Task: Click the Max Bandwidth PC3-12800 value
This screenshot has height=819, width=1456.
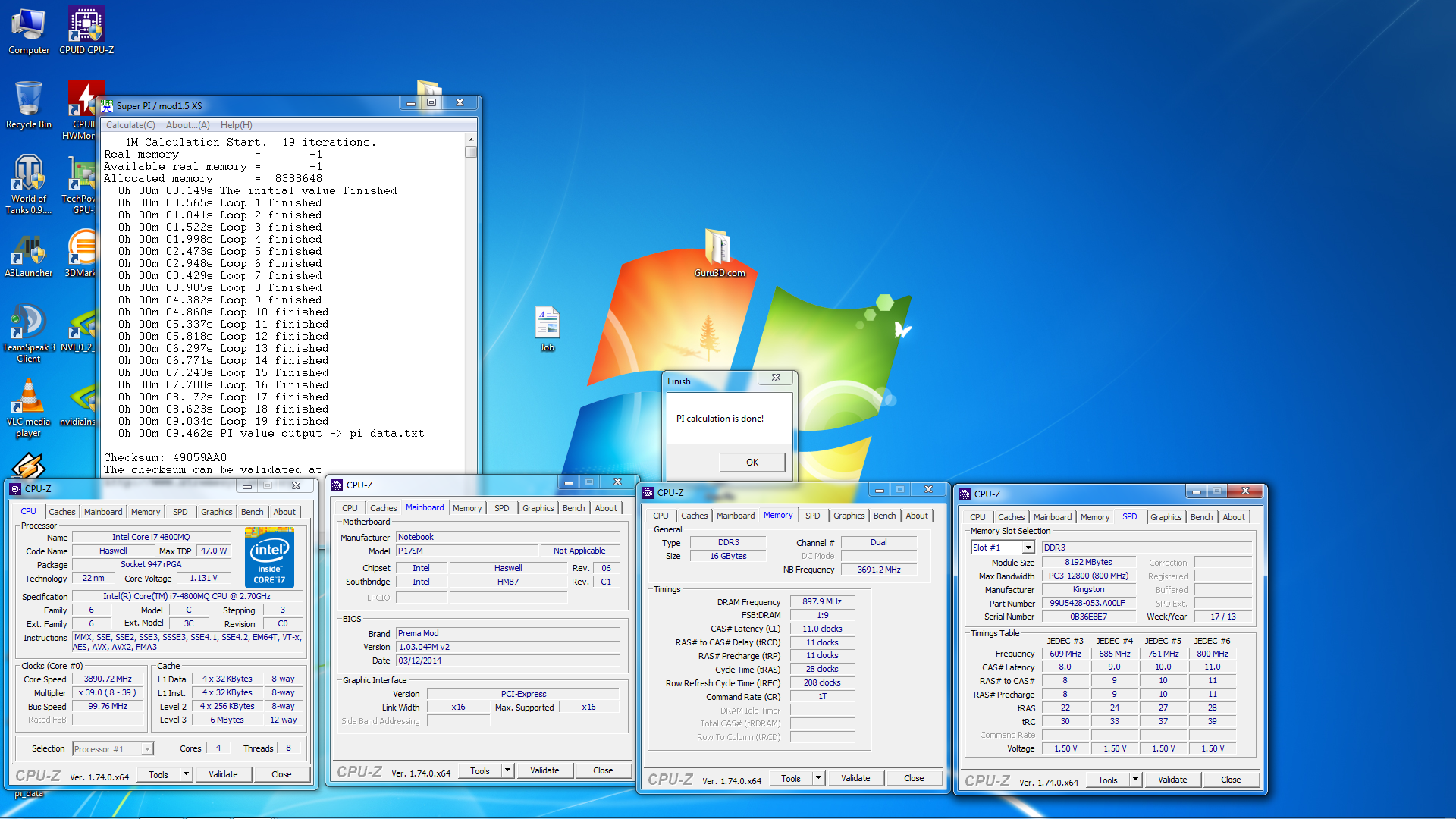Action: point(1088,576)
